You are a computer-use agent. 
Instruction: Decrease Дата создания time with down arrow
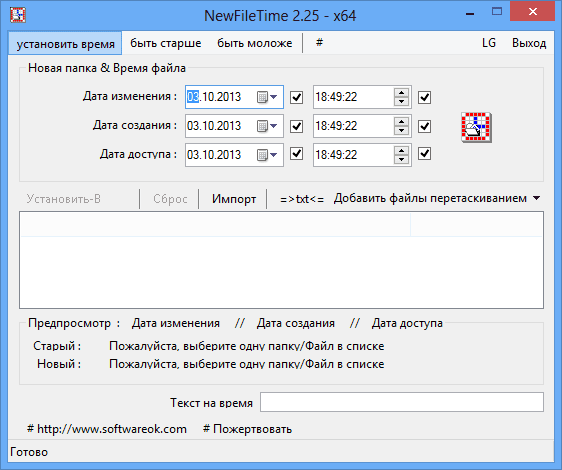point(401,131)
